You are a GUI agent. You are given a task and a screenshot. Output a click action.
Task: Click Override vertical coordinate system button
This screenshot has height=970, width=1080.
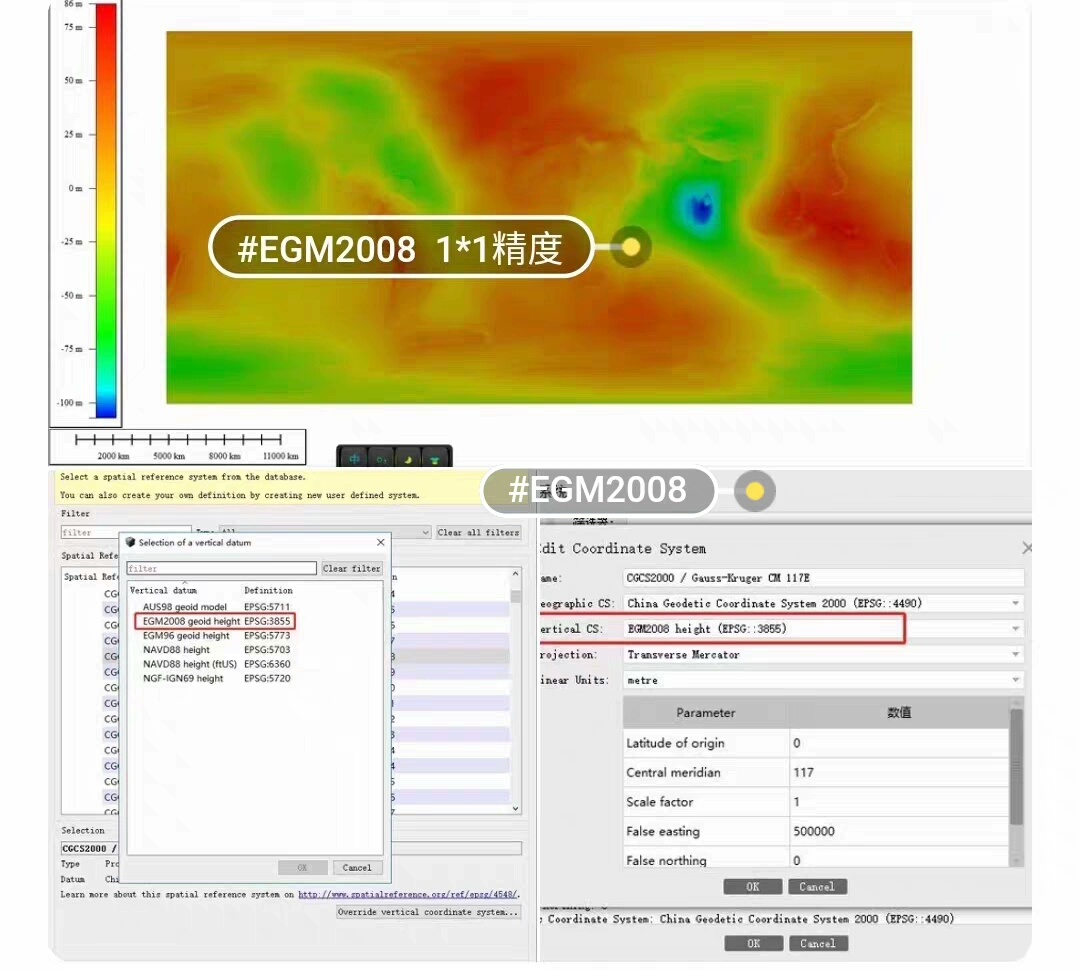(428, 912)
